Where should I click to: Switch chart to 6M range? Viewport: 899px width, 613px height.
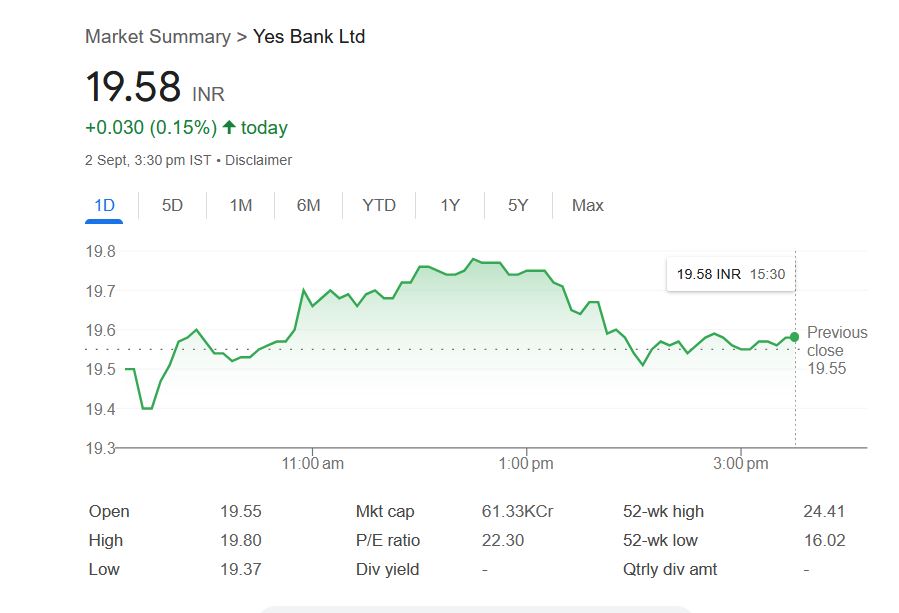click(x=308, y=205)
